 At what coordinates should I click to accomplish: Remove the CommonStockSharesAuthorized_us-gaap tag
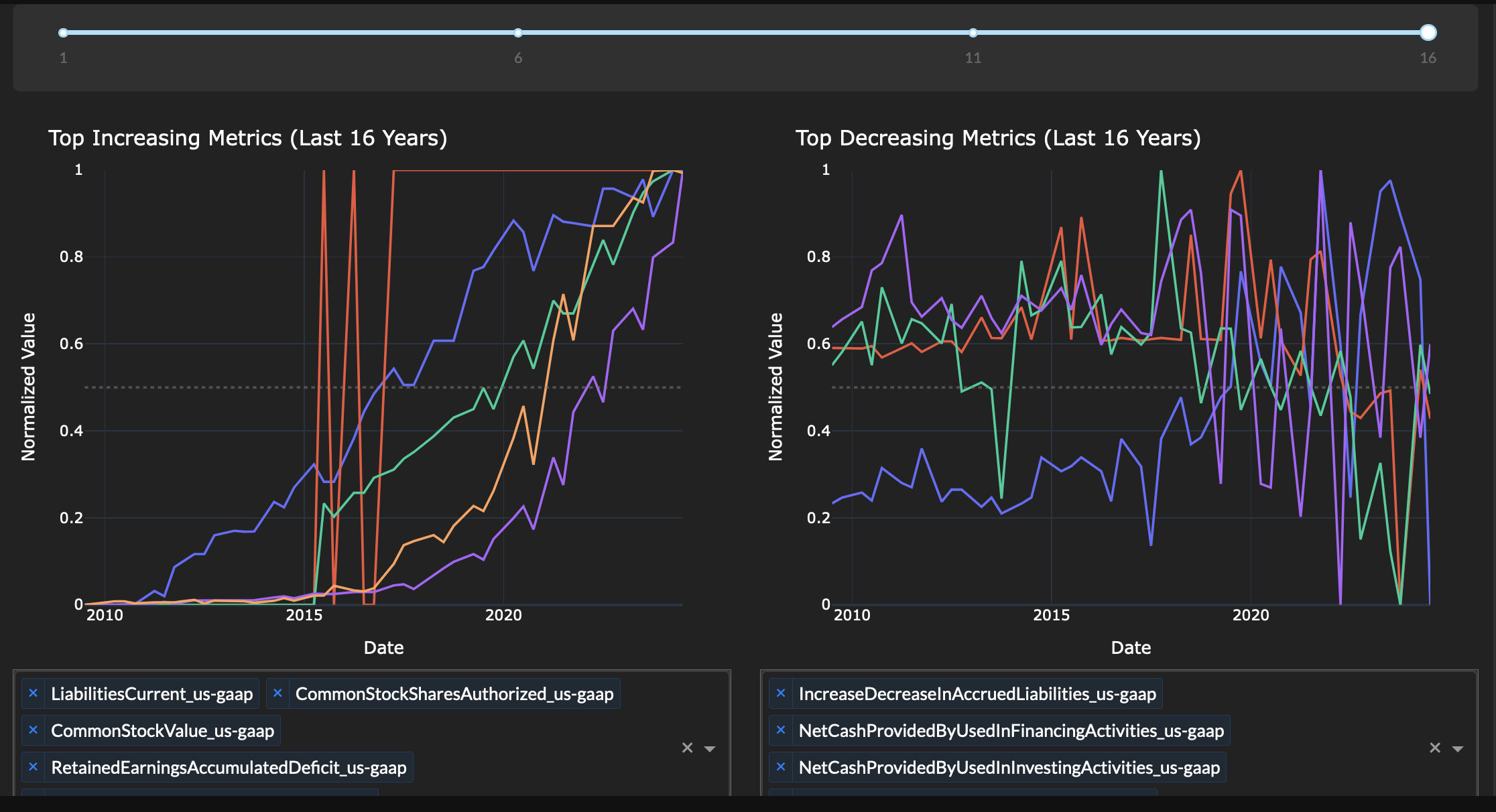click(278, 693)
